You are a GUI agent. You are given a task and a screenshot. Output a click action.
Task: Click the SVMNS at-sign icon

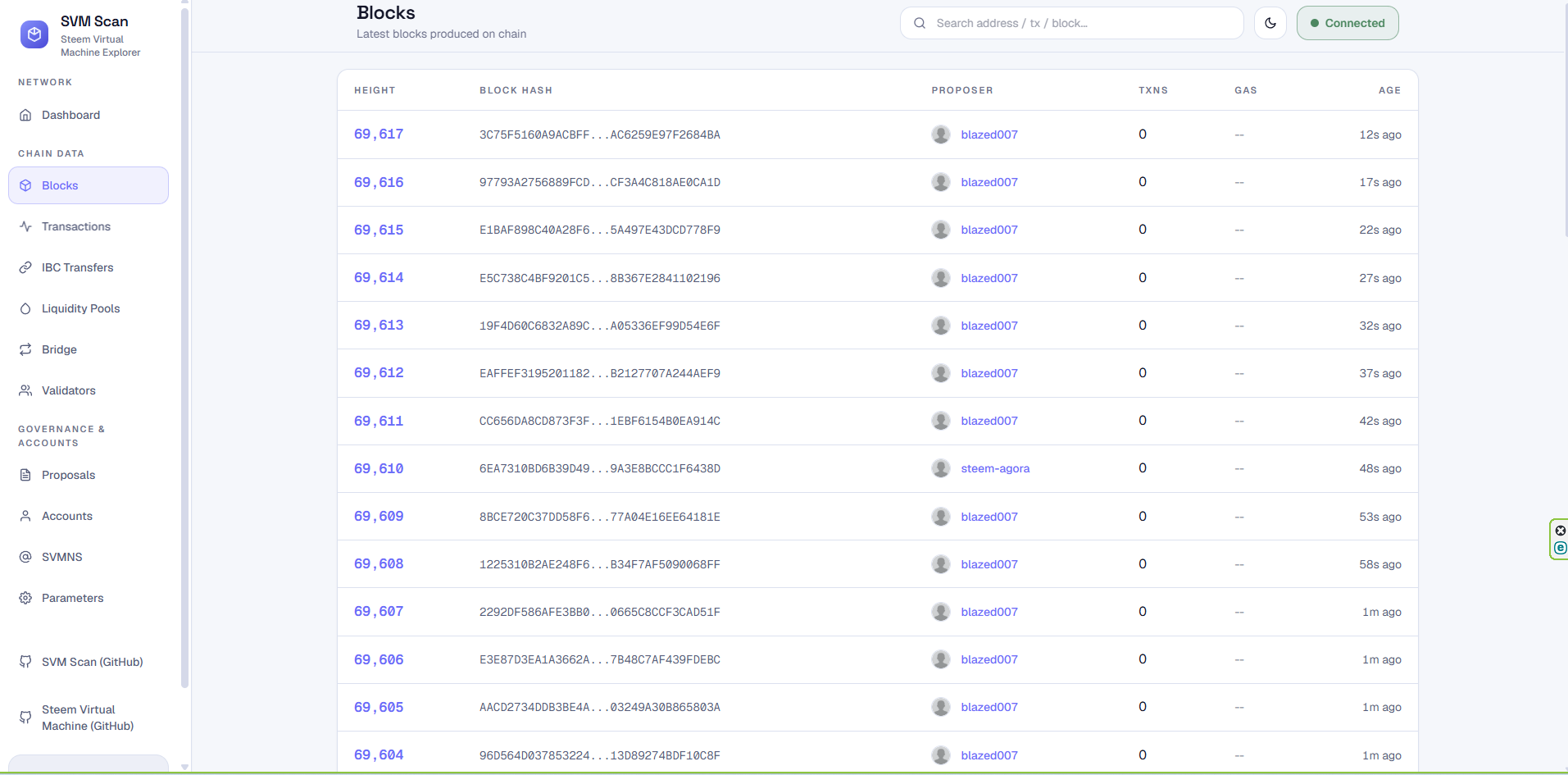tap(25, 557)
